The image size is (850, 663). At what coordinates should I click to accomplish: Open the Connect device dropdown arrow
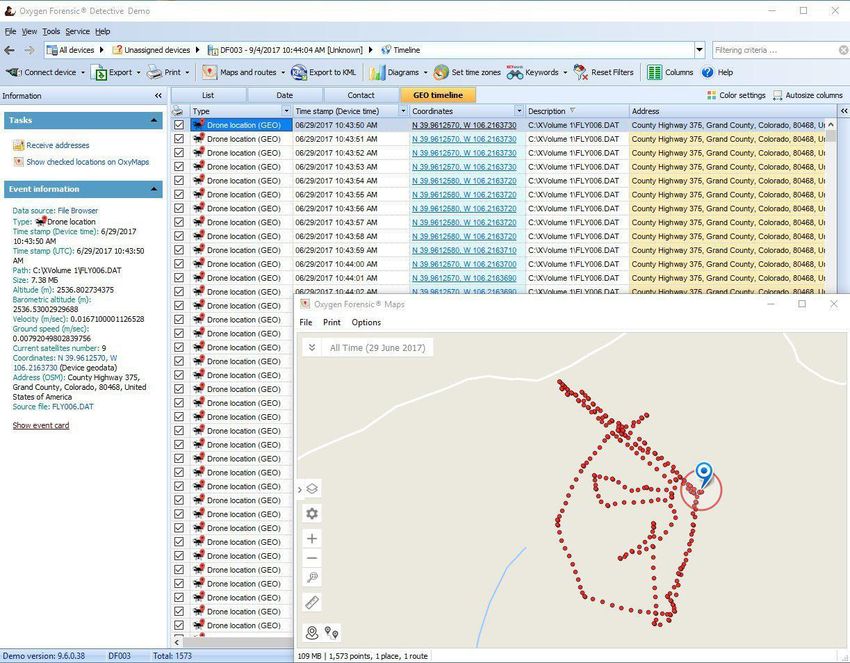(x=83, y=72)
